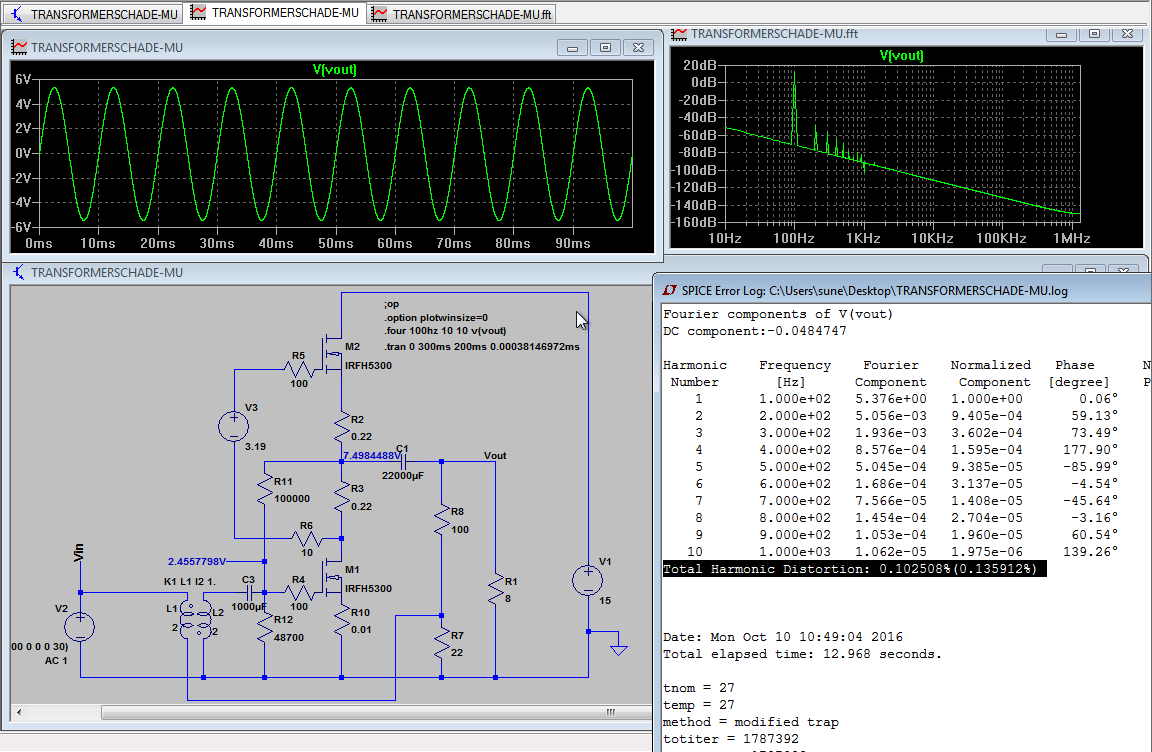Switch to TRANSFORMERSCHADE-MU waveform tab
This screenshot has width=1152, height=752.
pyautogui.click(x=275, y=13)
